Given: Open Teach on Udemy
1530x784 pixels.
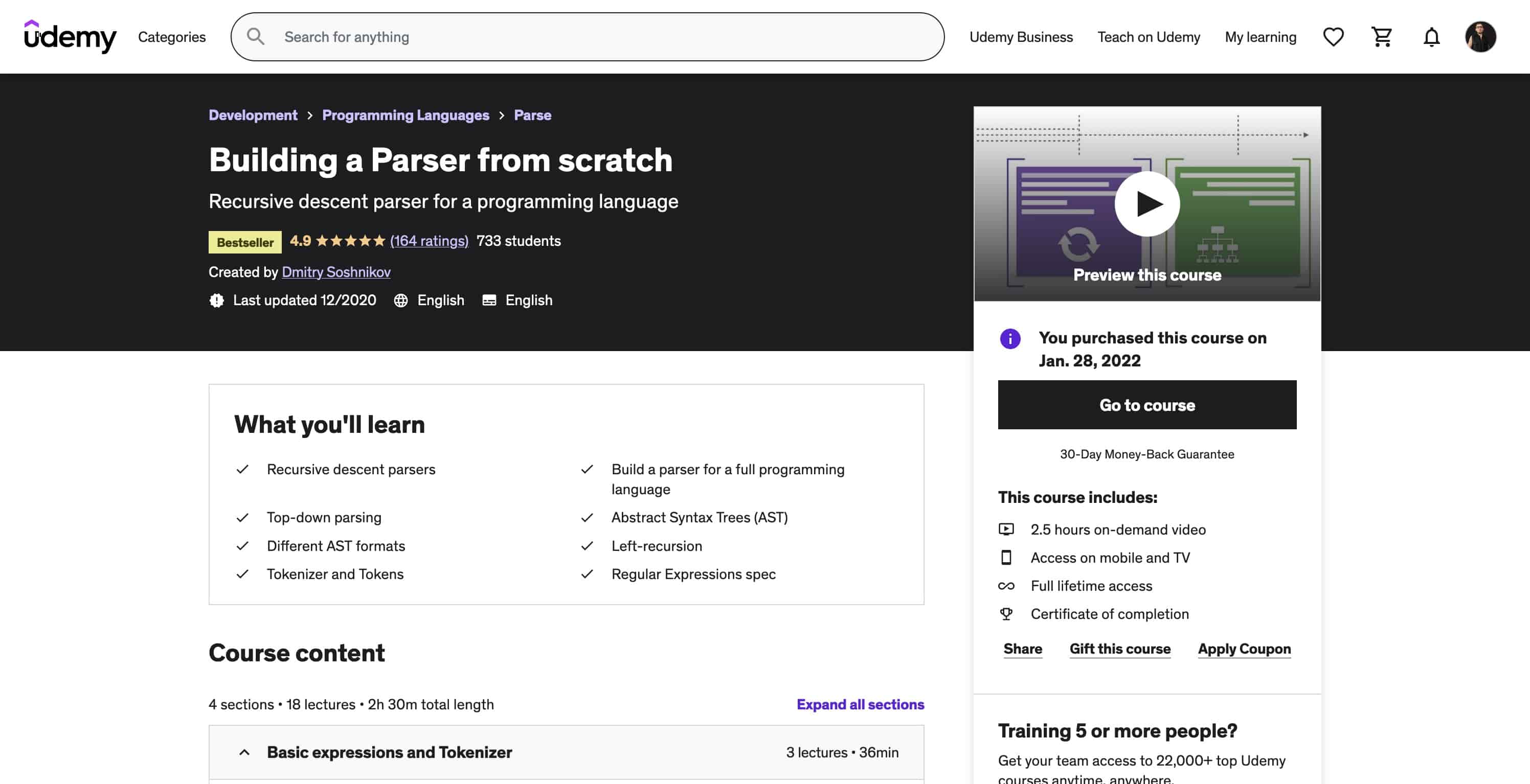Looking at the screenshot, I should [1149, 37].
